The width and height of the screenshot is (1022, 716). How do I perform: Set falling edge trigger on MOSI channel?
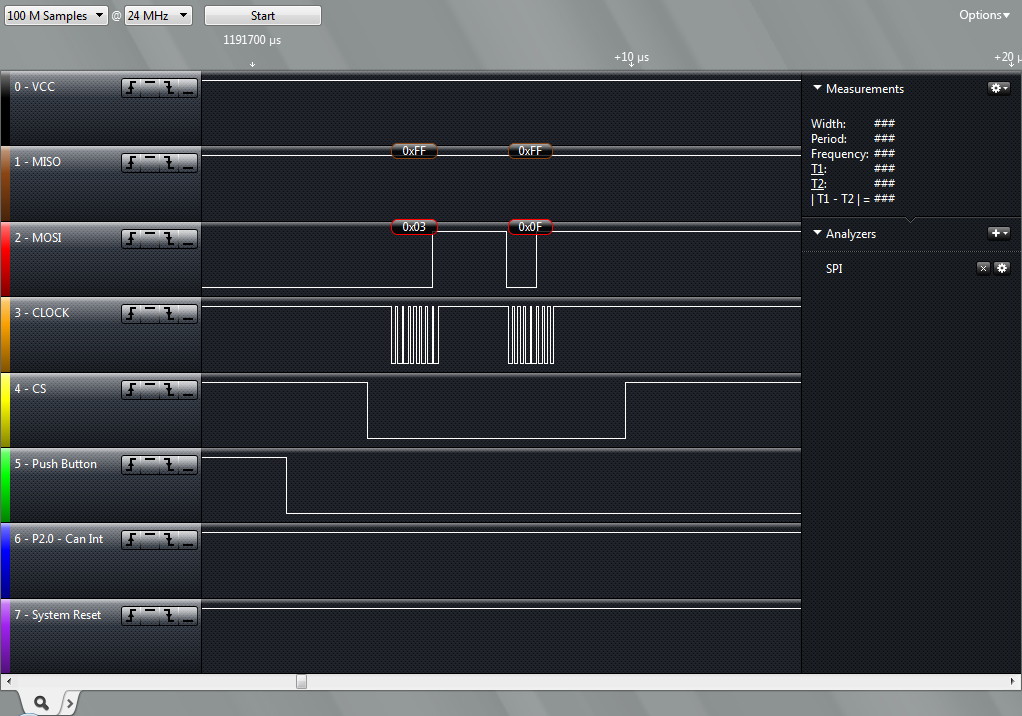[169, 239]
